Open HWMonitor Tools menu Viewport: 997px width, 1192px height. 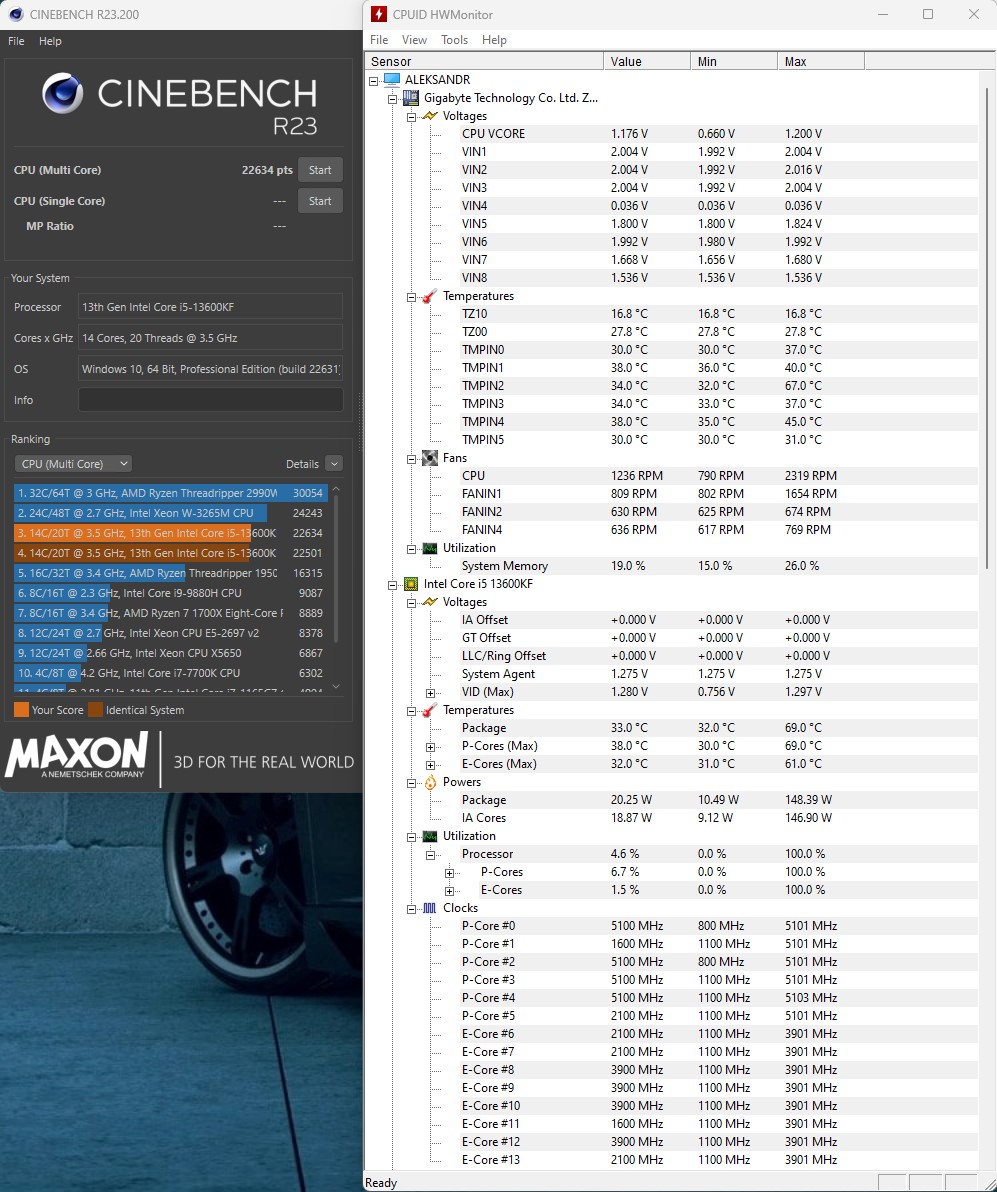tap(455, 40)
